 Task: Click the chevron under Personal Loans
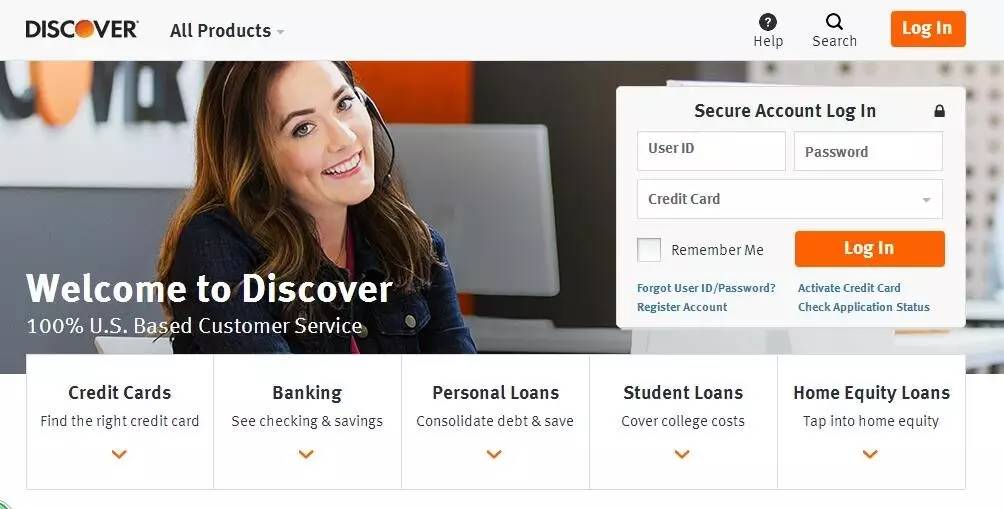pos(494,454)
